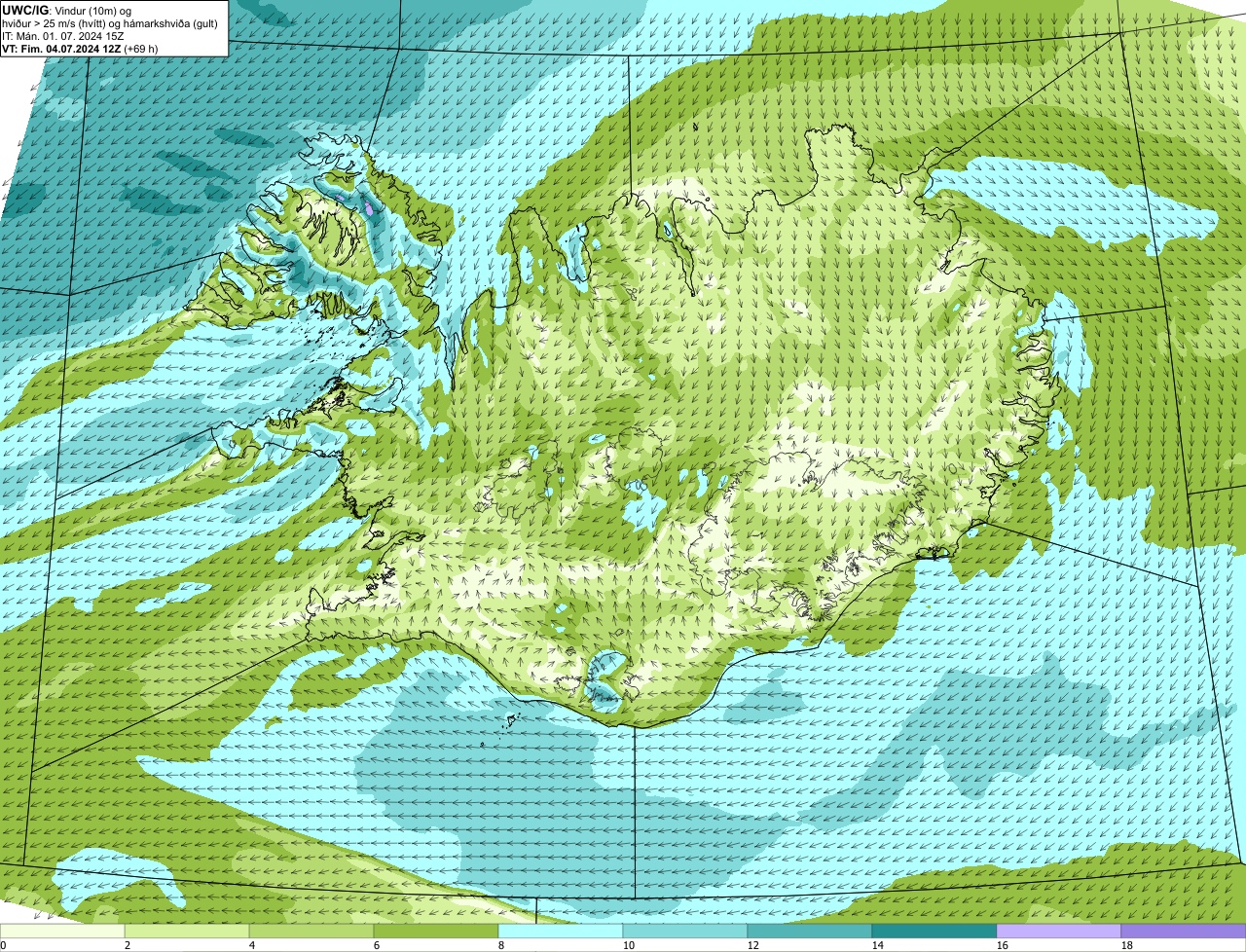Click the 12–14 m/s teal legend swatch
Image resolution: width=1246 pixels, height=952 pixels.
(x=810, y=931)
